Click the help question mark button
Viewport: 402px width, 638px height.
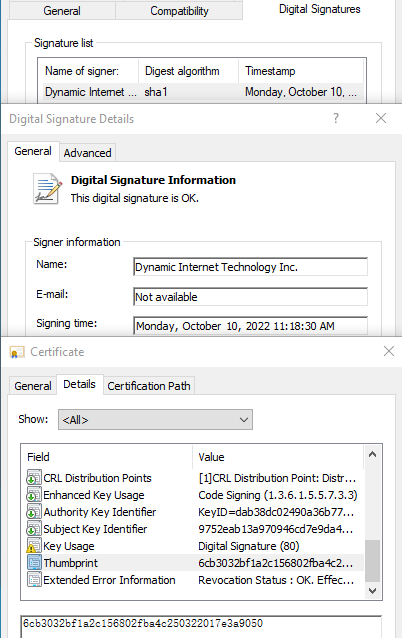pos(336,118)
